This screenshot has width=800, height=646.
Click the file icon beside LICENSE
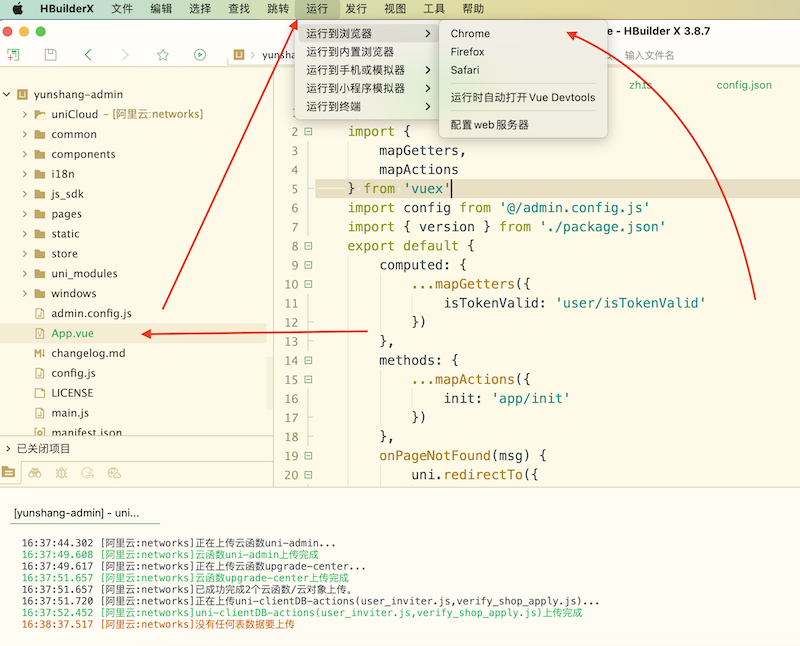click(40, 393)
